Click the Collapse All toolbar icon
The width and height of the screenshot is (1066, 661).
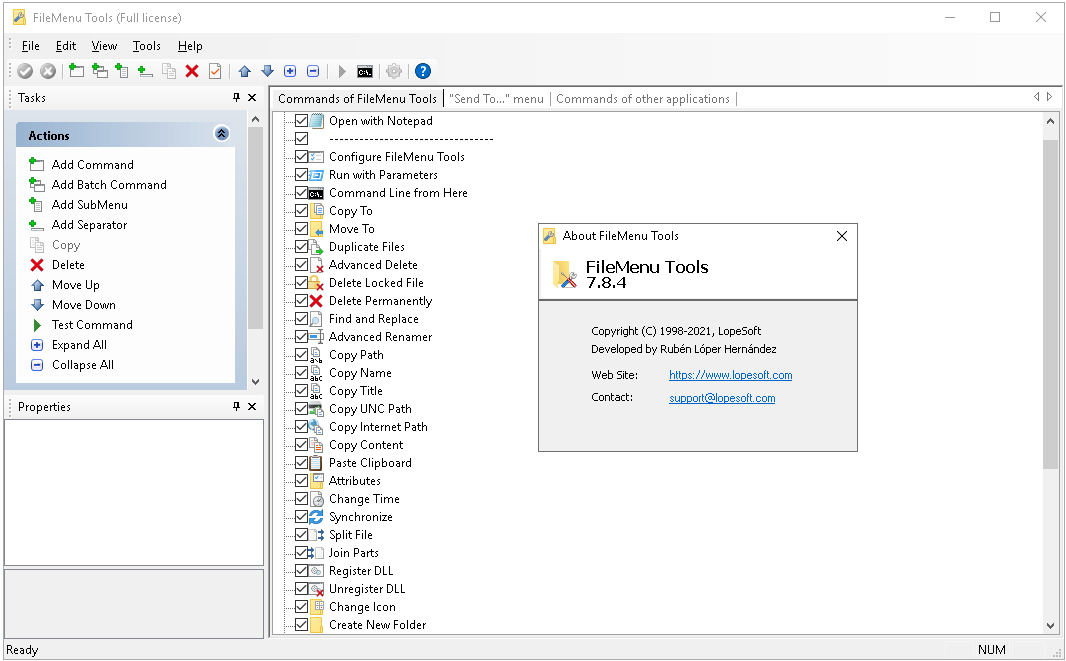(313, 71)
